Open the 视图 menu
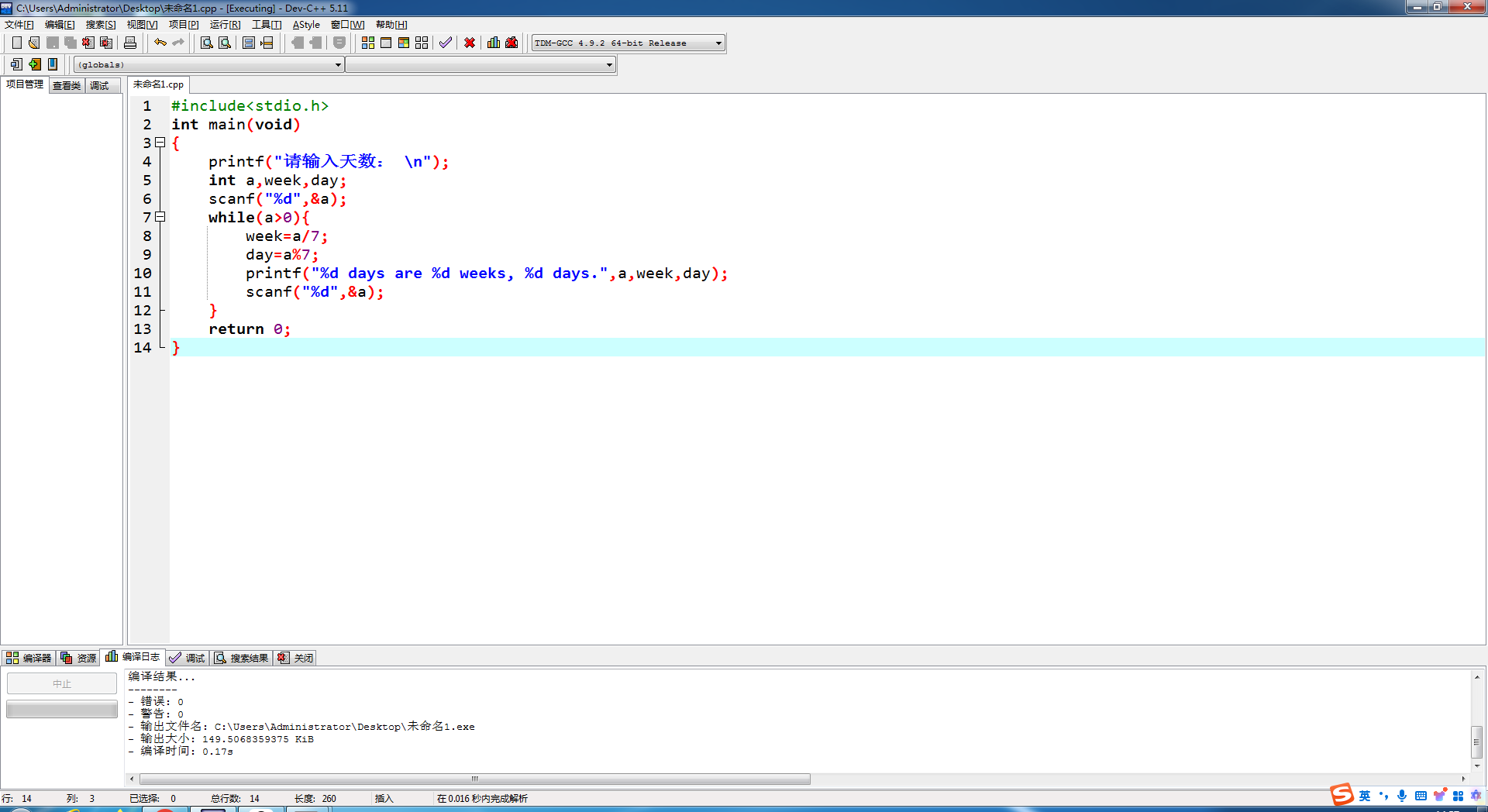This screenshot has width=1488, height=812. click(x=142, y=25)
